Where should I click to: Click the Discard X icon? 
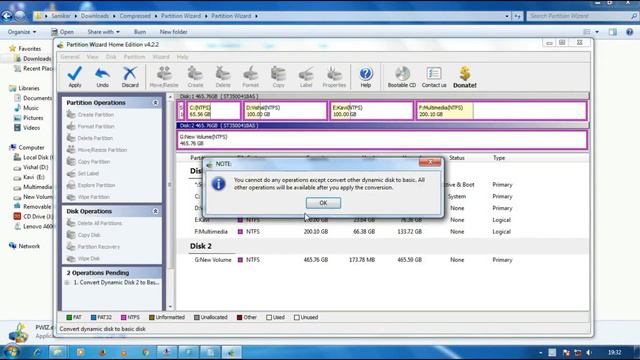click(x=130, y=74)
